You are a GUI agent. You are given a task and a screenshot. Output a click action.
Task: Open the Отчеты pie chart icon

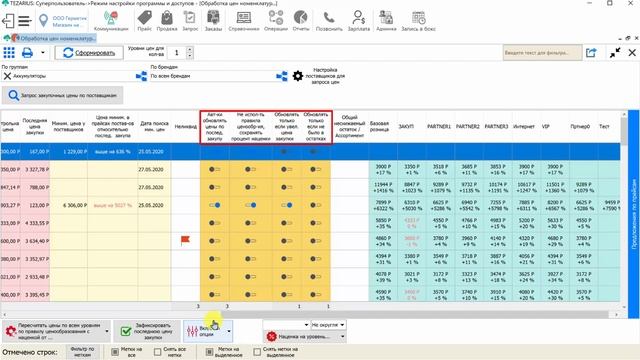tap(301, 21)
